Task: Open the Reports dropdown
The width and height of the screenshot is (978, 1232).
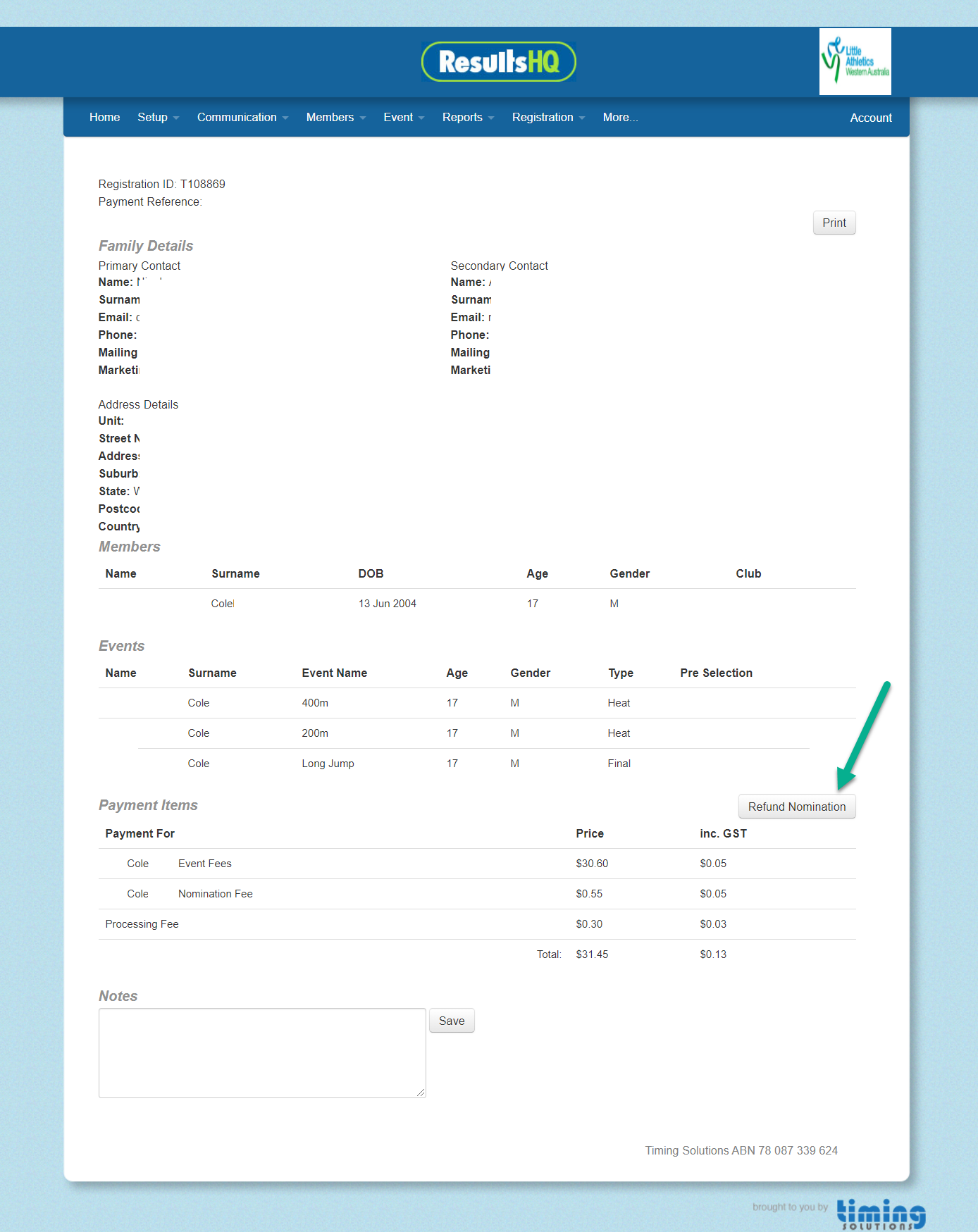Action: tap(468, 117)
